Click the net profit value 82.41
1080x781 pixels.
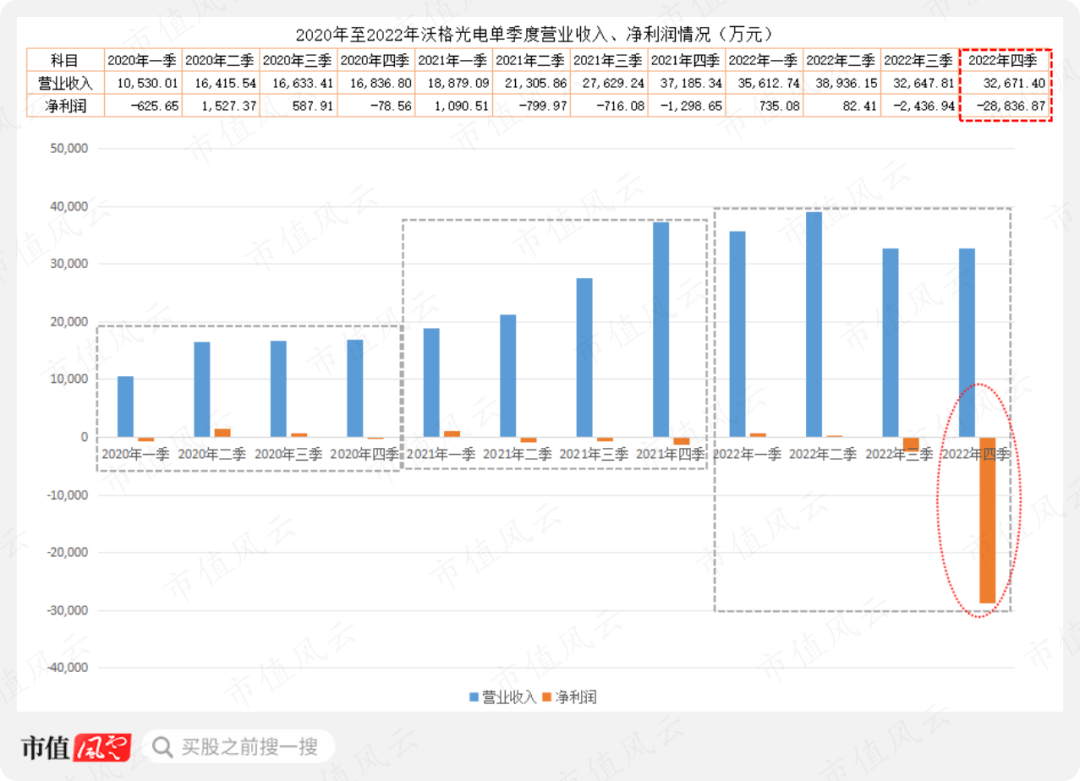point(860,106)
